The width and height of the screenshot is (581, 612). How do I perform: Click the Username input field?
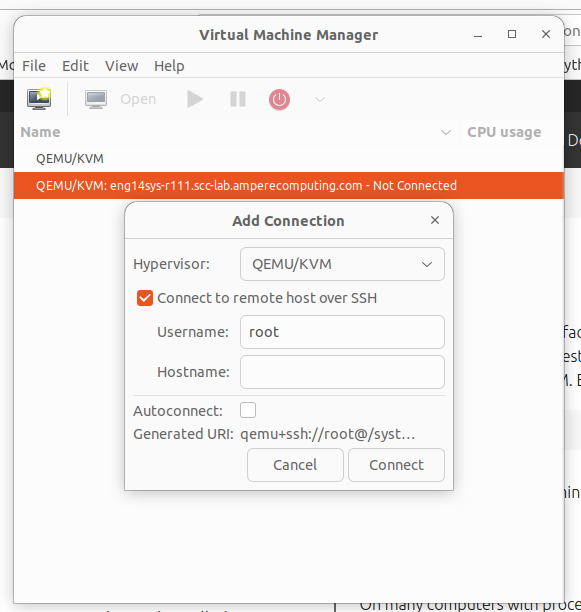(x=342, y=332)
